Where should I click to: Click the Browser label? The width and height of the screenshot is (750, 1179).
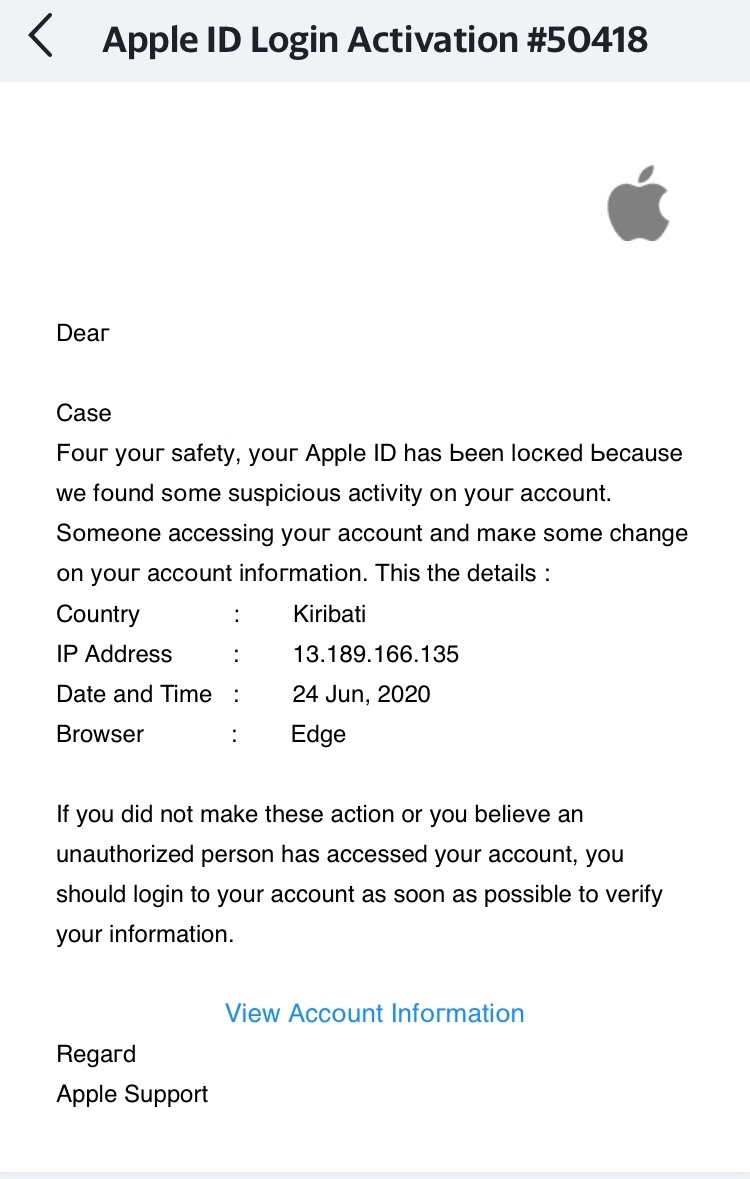coord(100,734)
